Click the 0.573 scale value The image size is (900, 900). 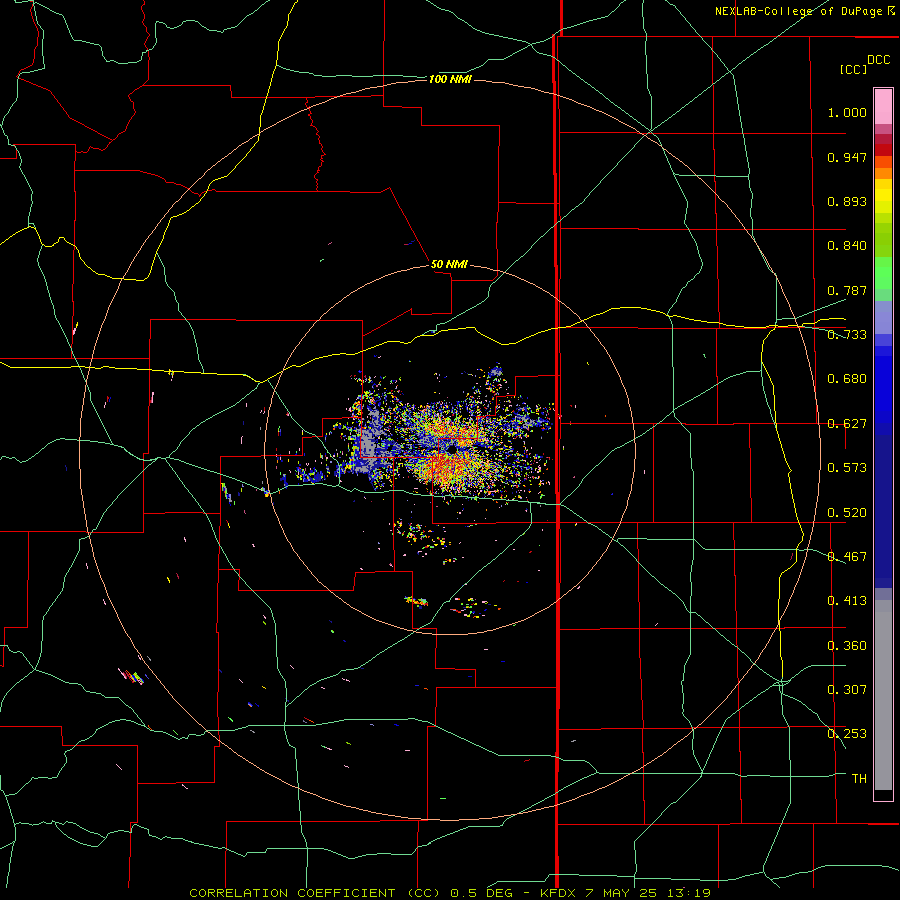[847, 468]
